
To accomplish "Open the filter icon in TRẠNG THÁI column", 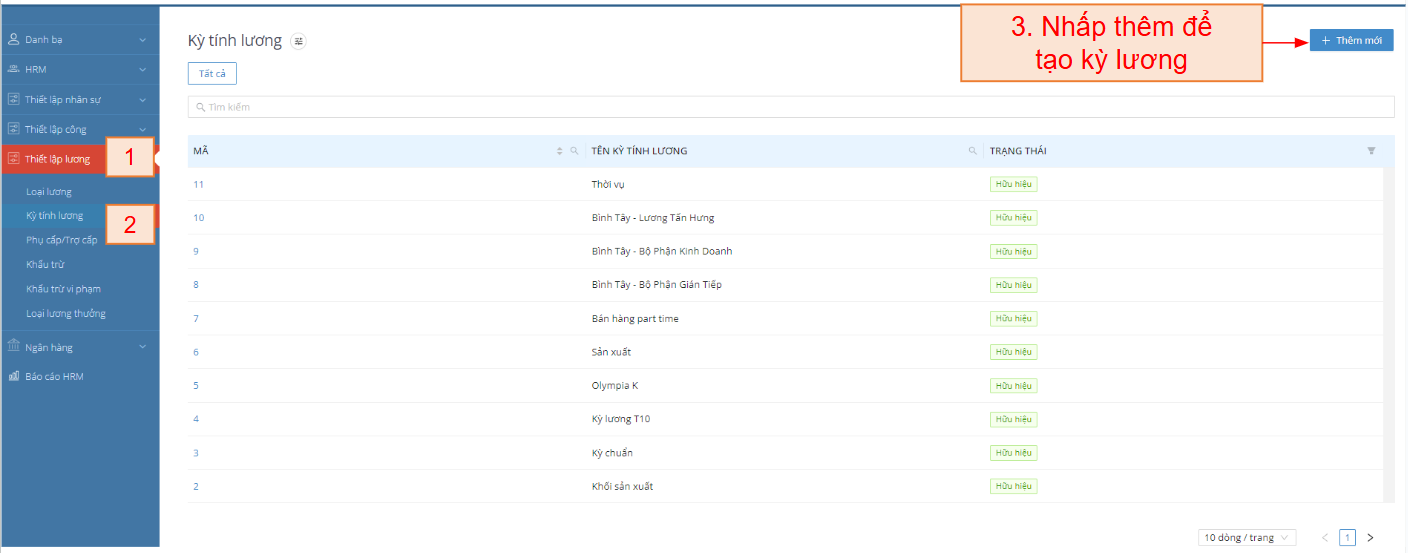I will pos(1371,151).
